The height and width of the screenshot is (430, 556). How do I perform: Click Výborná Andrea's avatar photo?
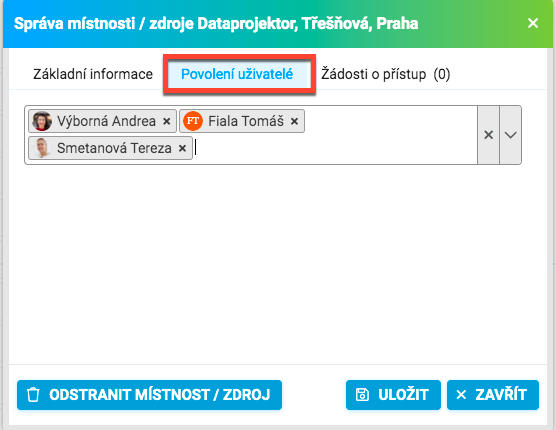42,121
